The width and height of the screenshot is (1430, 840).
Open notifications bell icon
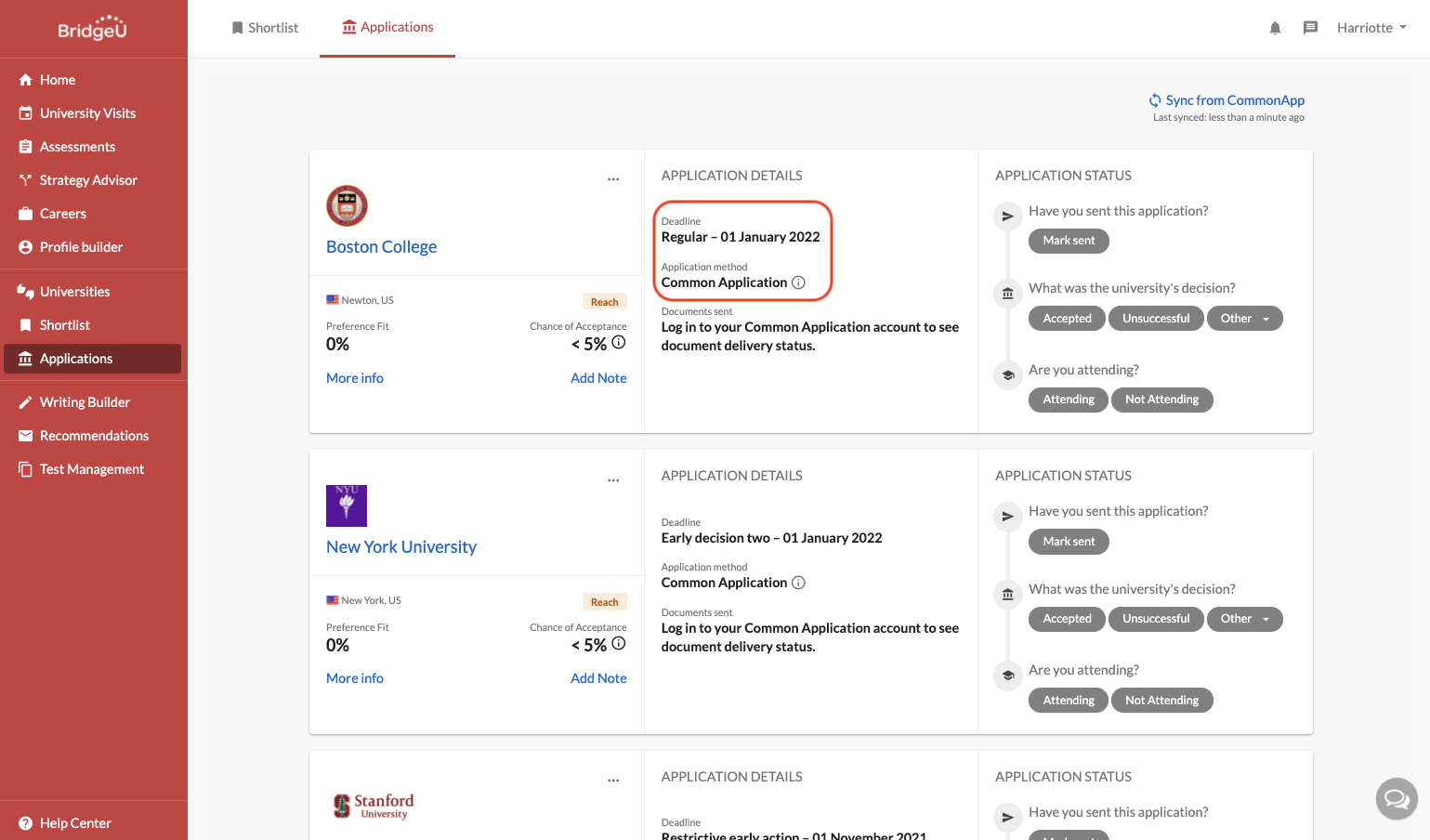click(1275, 28)
